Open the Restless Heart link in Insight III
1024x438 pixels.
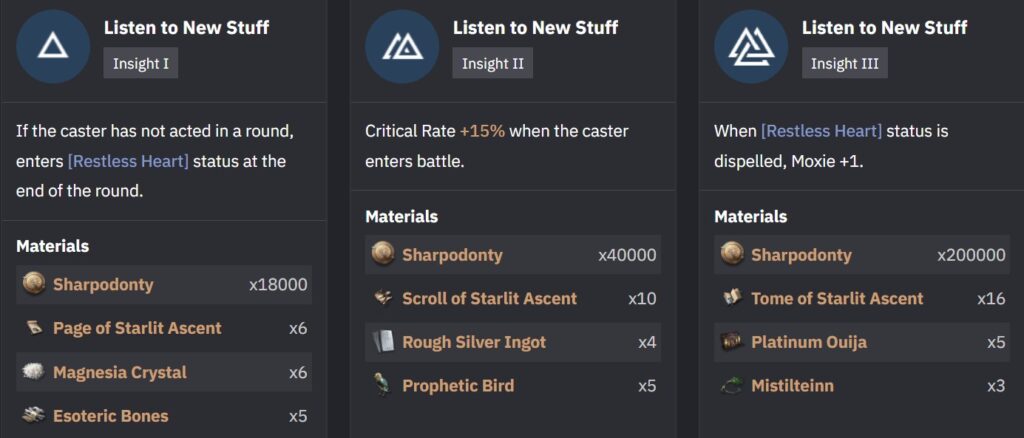[x=822, y=131]
